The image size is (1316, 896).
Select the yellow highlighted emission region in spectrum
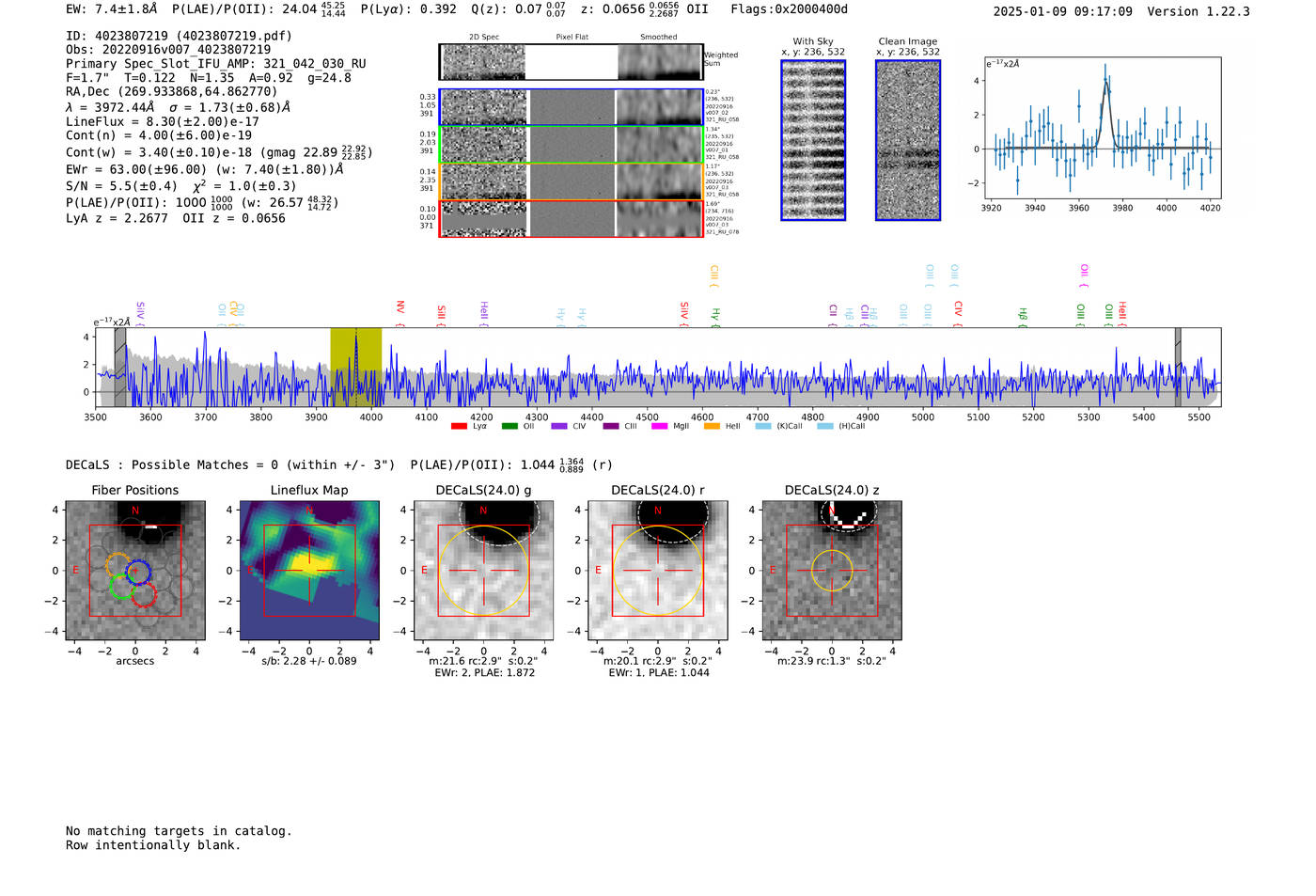coord(355,367)
